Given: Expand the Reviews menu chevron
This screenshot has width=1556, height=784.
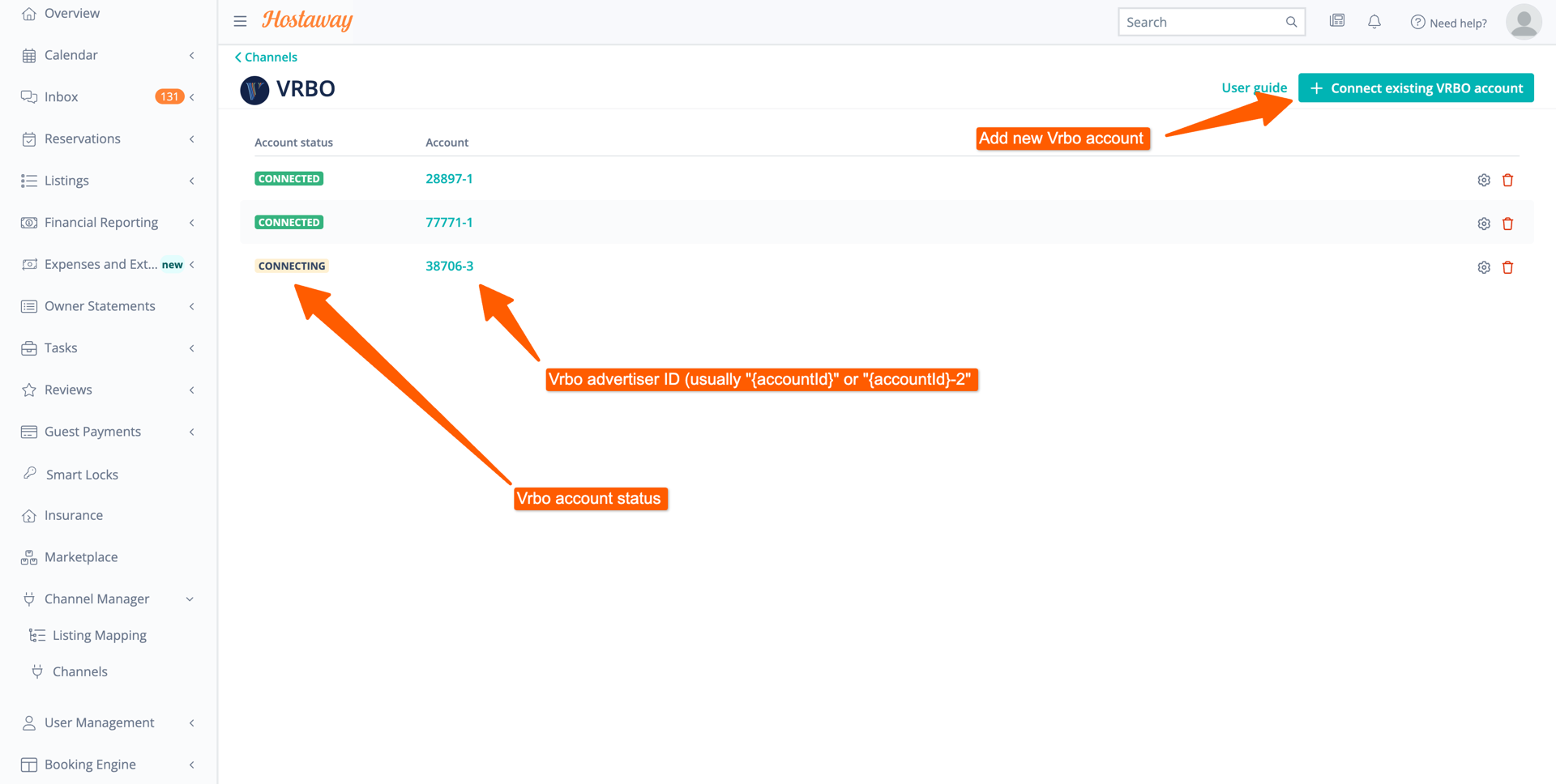Looking at the screenshot, I should pyautogui.click(x=192, y=390).
